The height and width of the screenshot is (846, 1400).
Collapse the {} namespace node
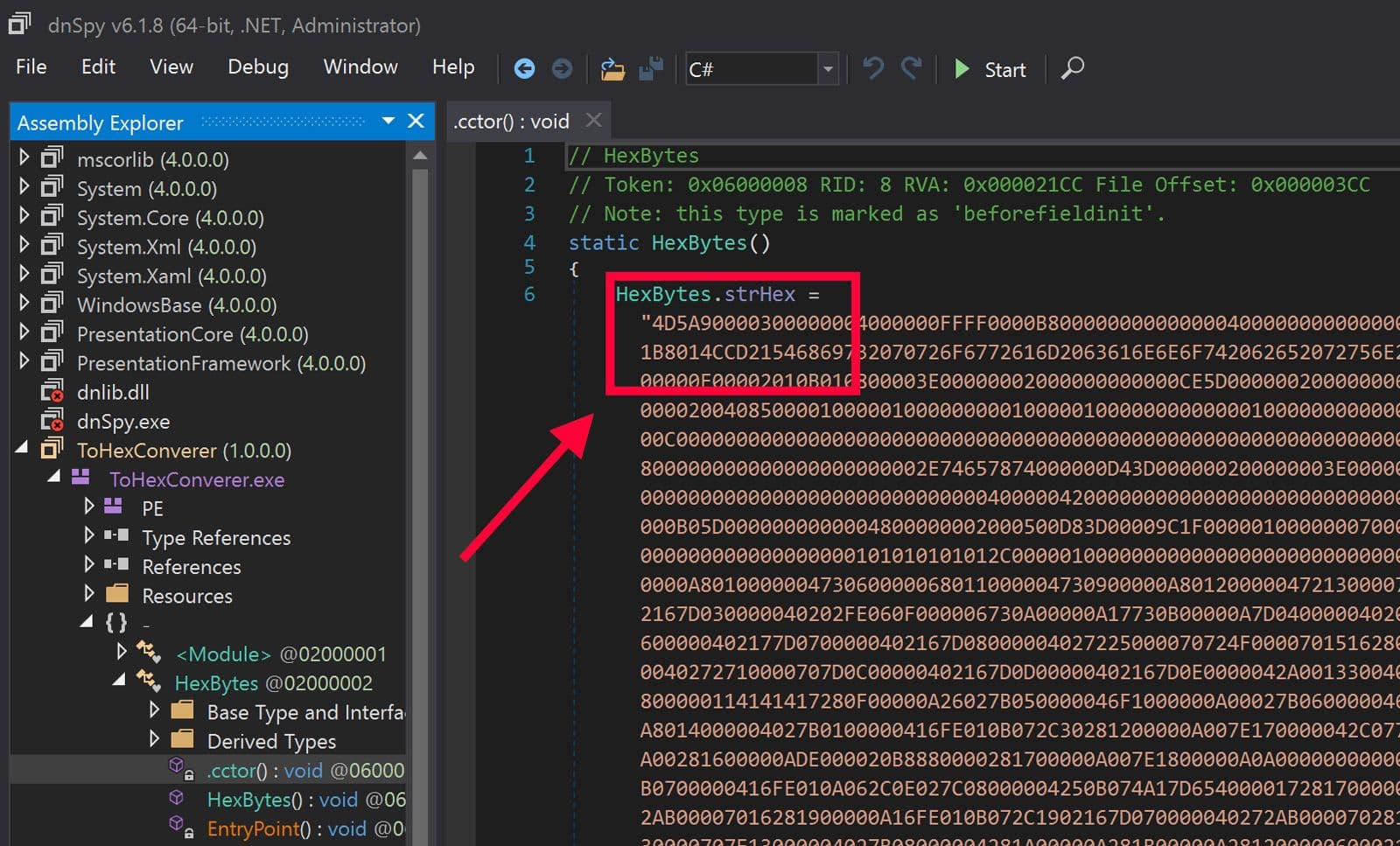coord(86,621)
